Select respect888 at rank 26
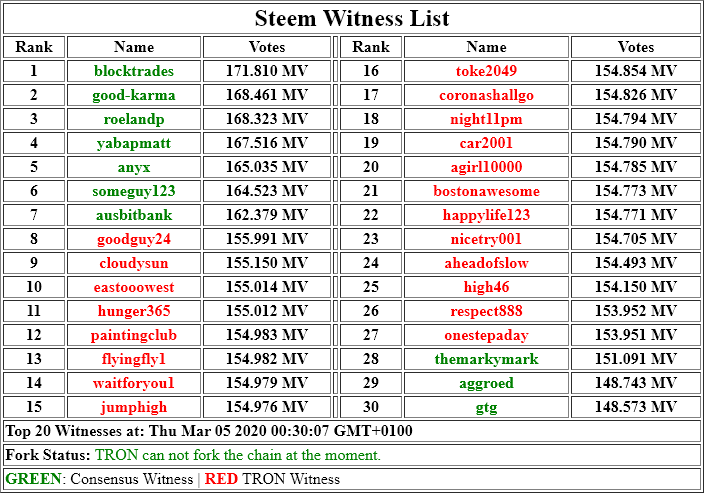The width and height of the screenshot is (704, 493). click(486, 311)
